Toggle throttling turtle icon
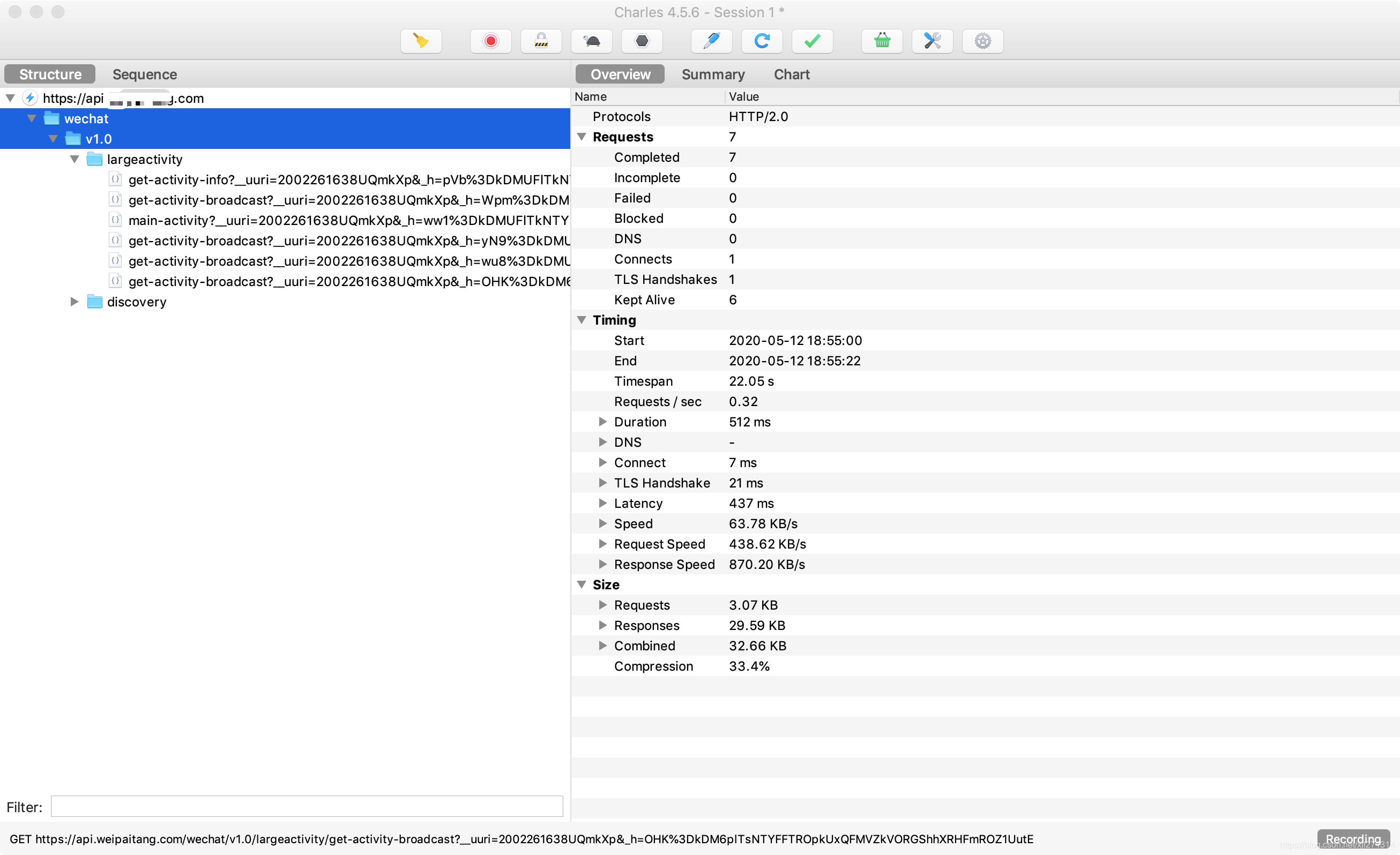Viewport: 1400px width, 855px height. point(592,41)
